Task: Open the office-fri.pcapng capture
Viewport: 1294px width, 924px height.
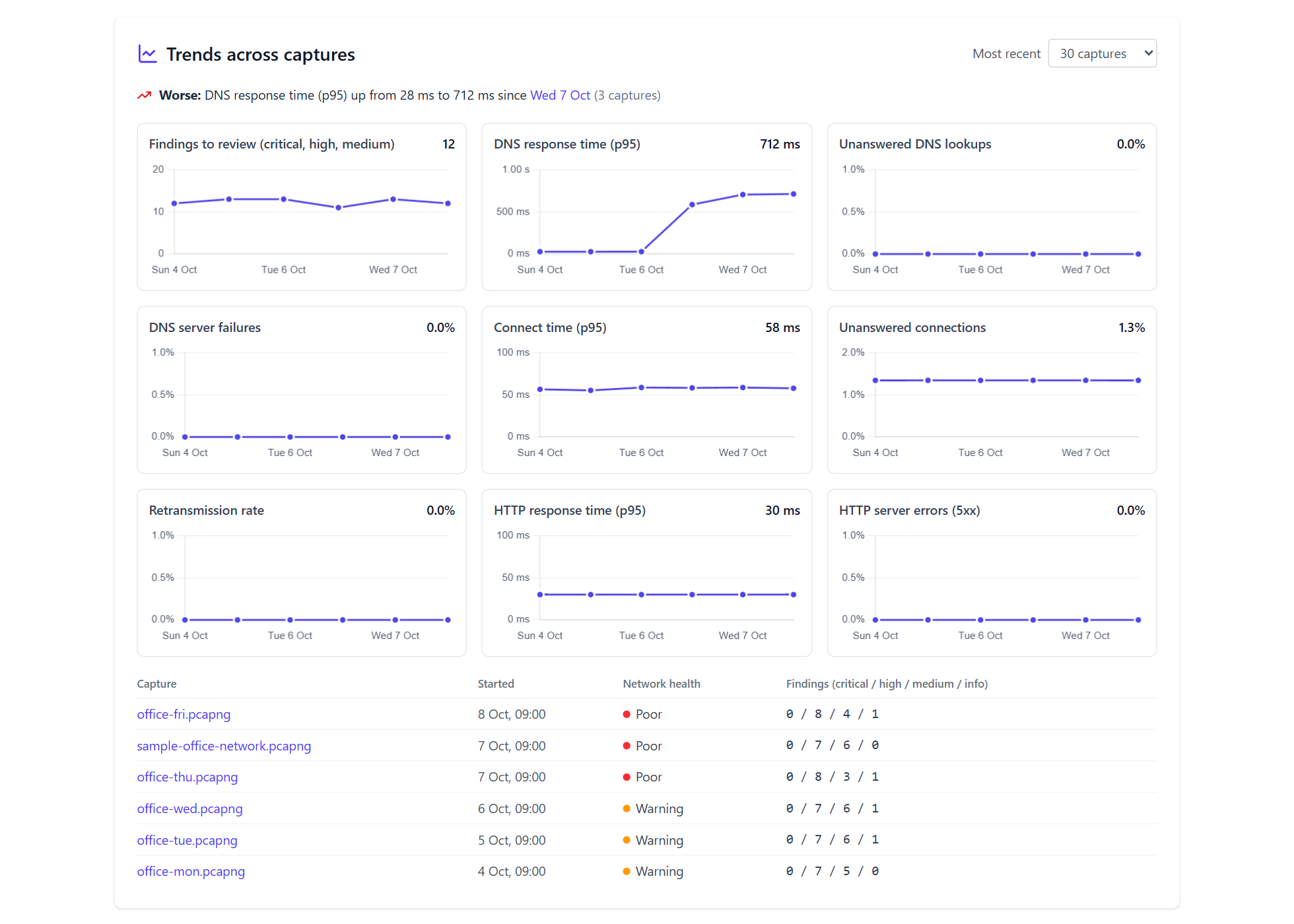Action: pos(184,714)
